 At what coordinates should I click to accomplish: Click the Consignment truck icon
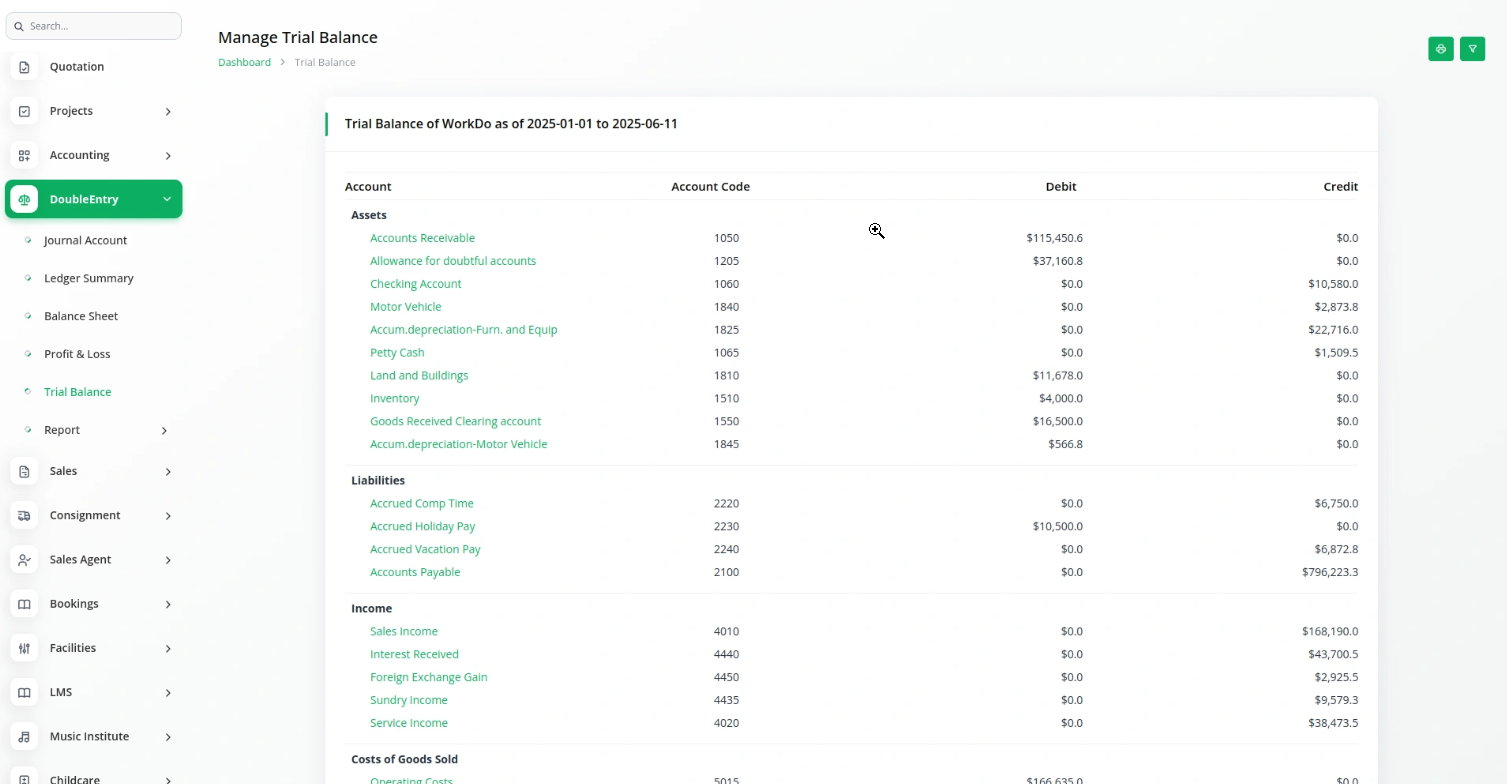25,515
